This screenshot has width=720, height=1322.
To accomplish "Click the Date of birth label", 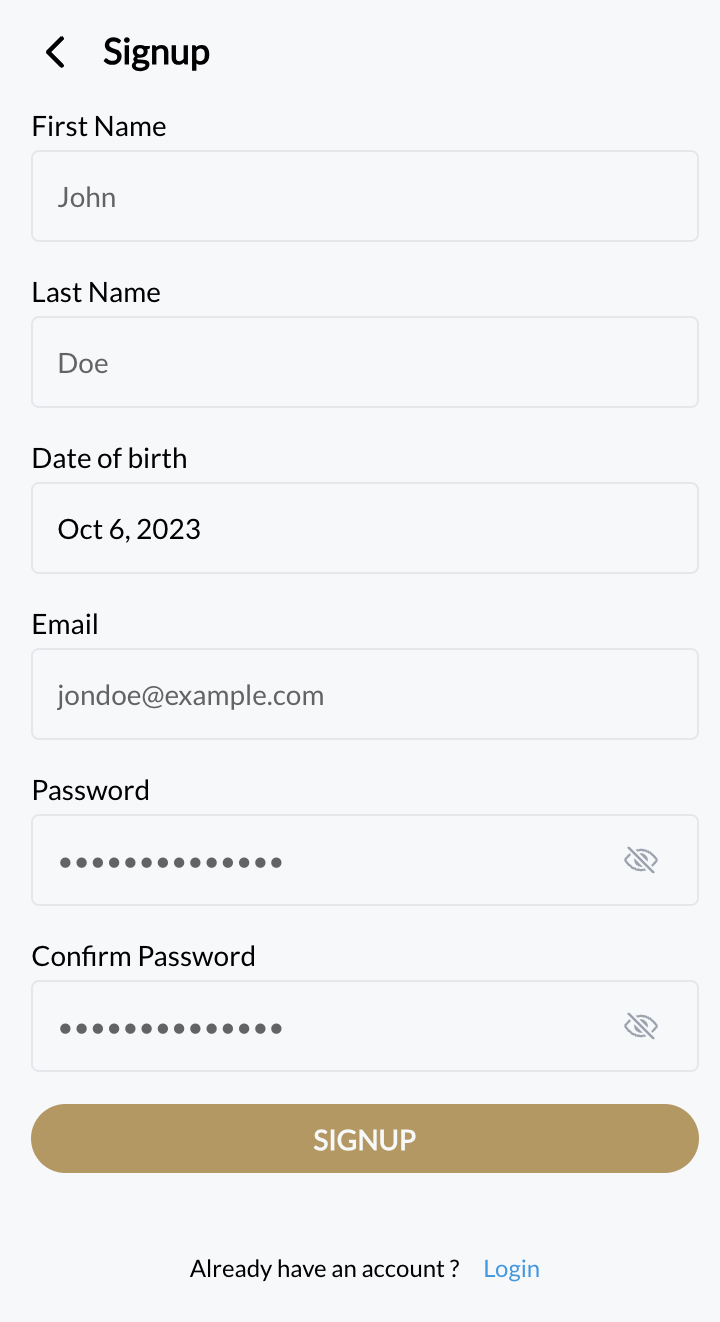I will (109, 459).
